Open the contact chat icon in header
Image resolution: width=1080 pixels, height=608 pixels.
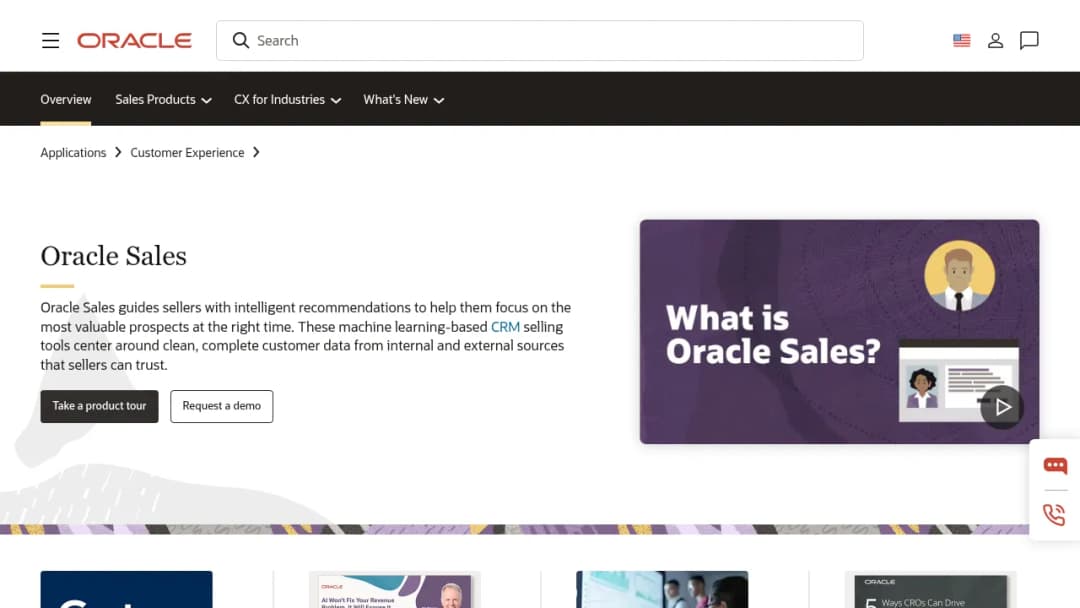(1029, 41)
